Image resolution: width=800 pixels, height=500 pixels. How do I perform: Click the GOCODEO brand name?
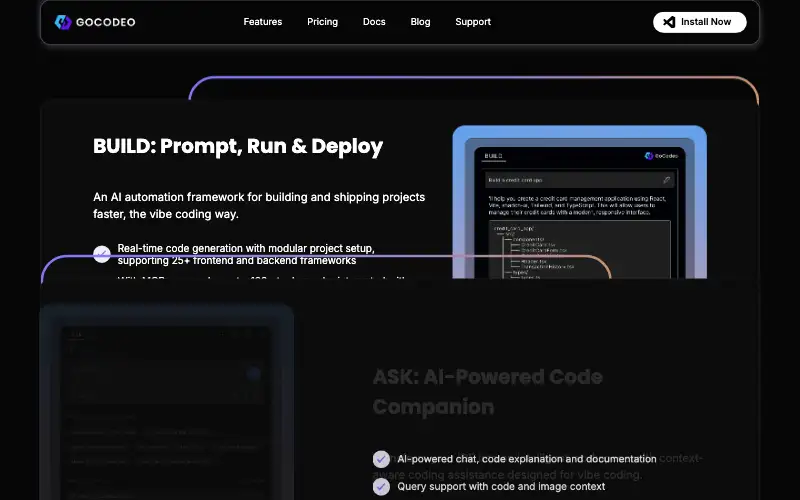106,22
